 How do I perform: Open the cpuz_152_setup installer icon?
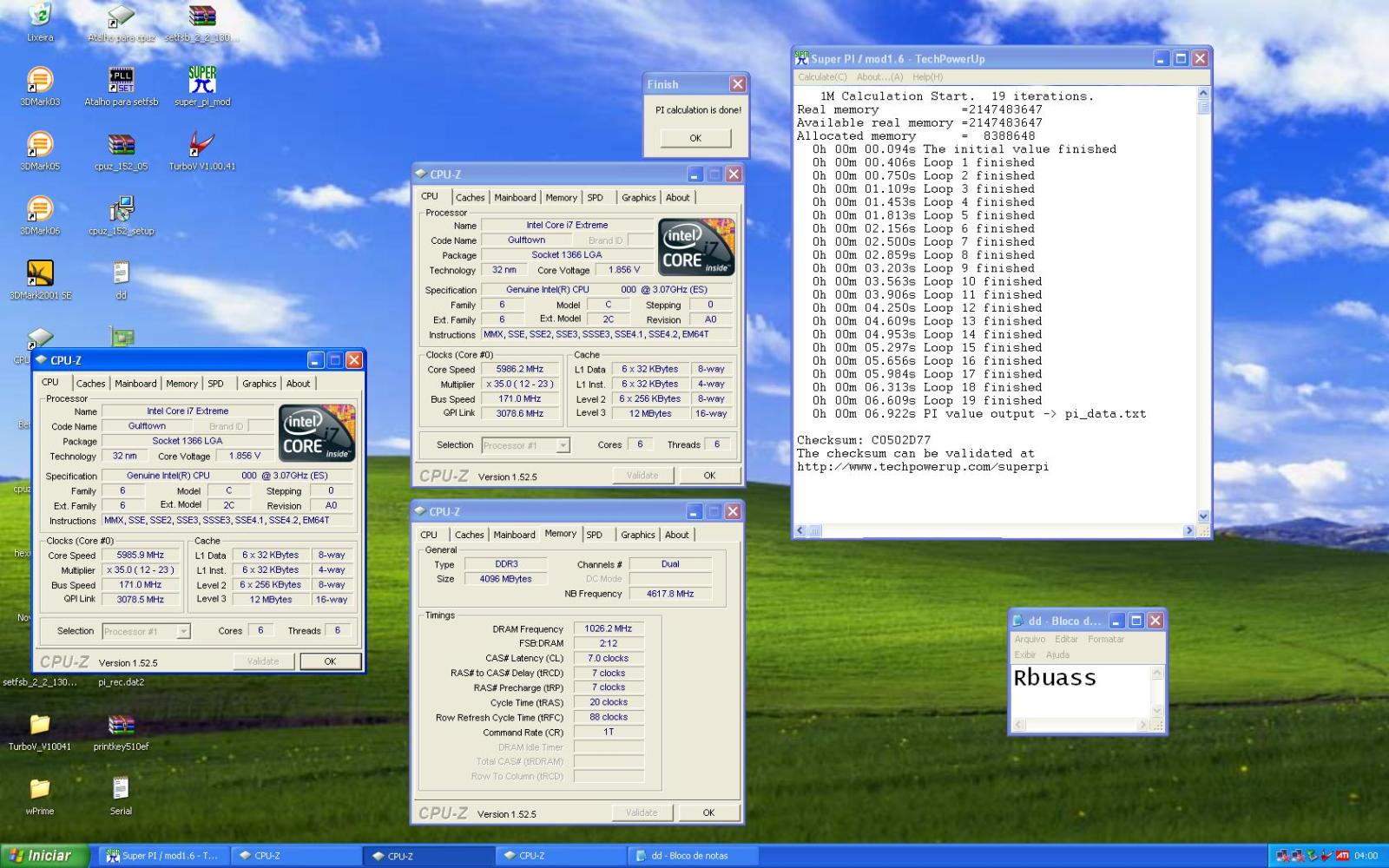click(x=122, y=209)
